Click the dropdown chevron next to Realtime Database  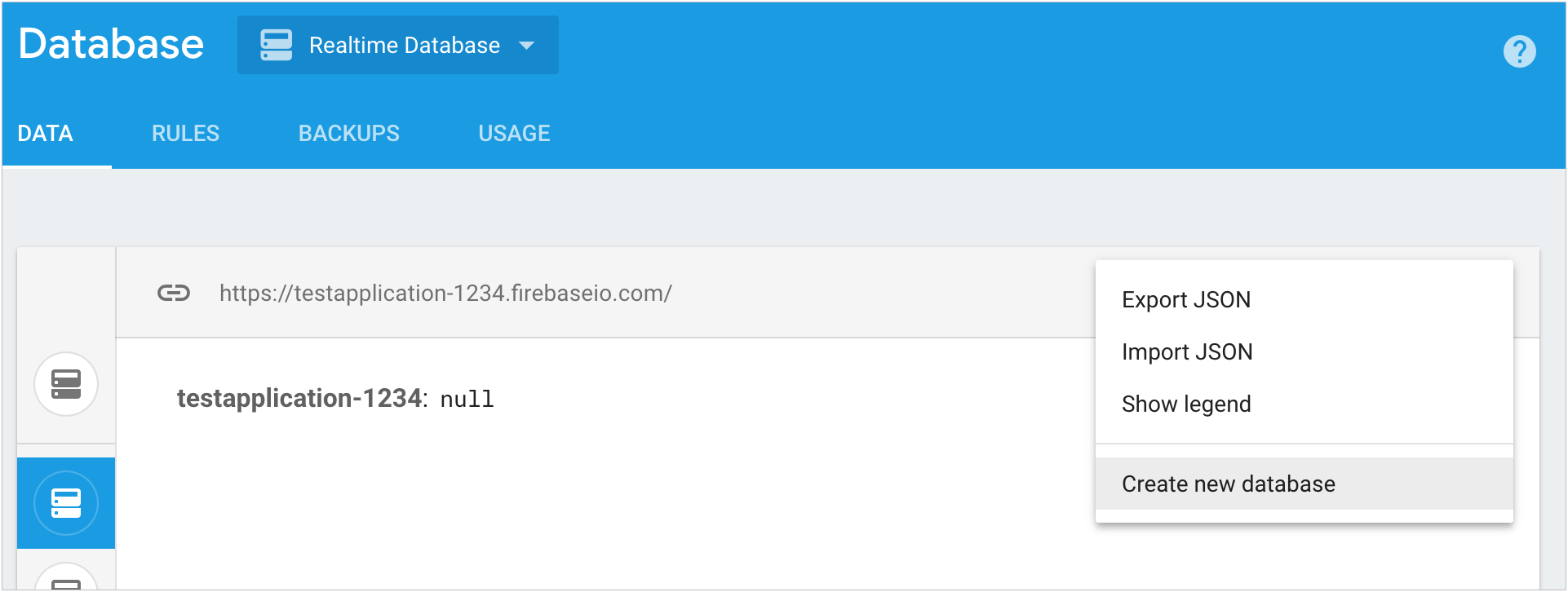pyautogui.click(x=527, y=46)
